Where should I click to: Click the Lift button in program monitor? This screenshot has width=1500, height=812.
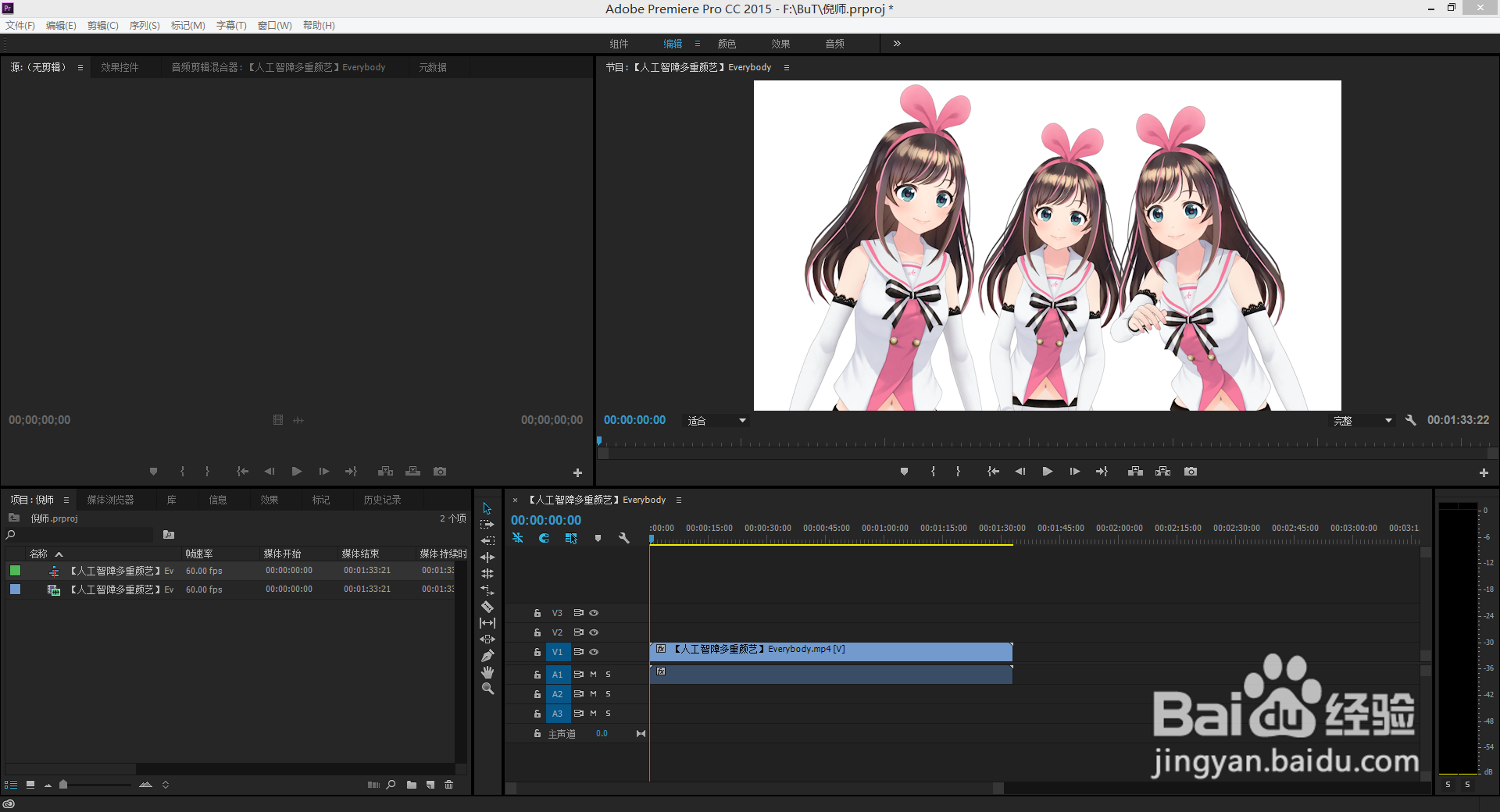tap(1136, 472)
